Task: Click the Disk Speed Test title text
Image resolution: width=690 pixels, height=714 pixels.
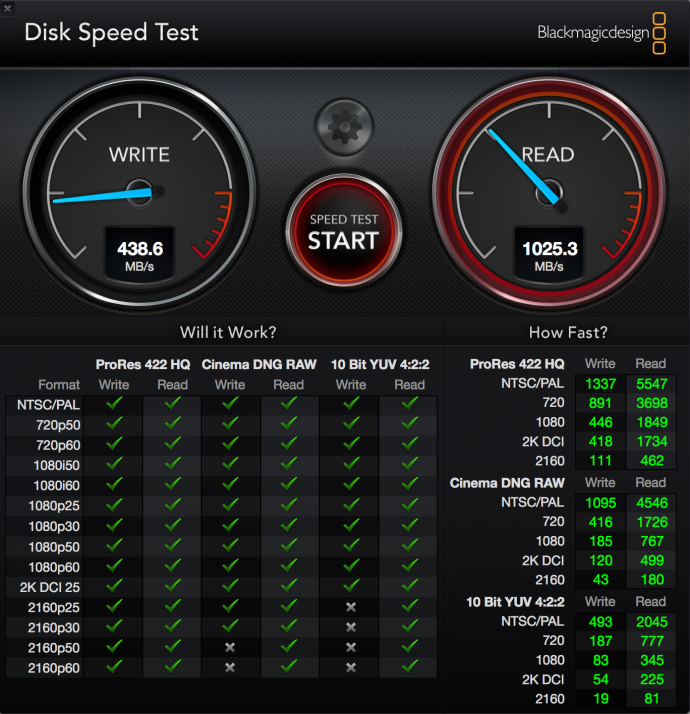Action: tap(111, 32)
